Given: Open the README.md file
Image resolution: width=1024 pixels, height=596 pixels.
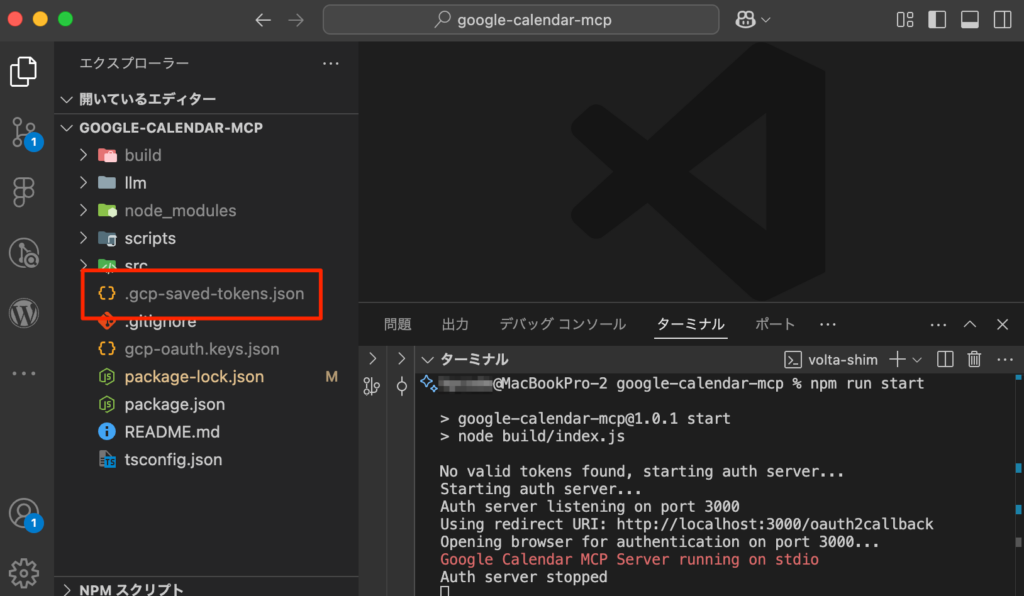Looking at the screenshot, I should pos(172,432).
